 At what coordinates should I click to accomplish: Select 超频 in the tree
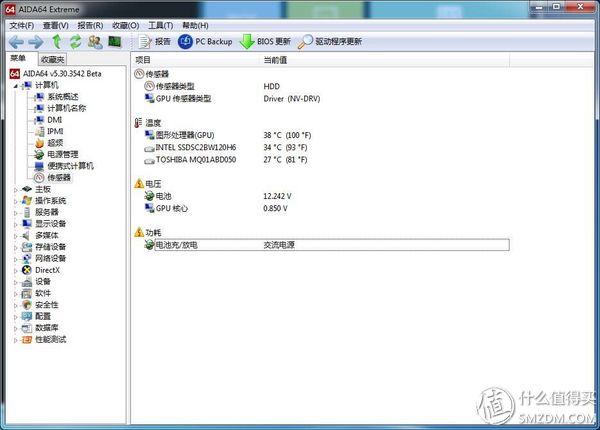pos(55,143)
